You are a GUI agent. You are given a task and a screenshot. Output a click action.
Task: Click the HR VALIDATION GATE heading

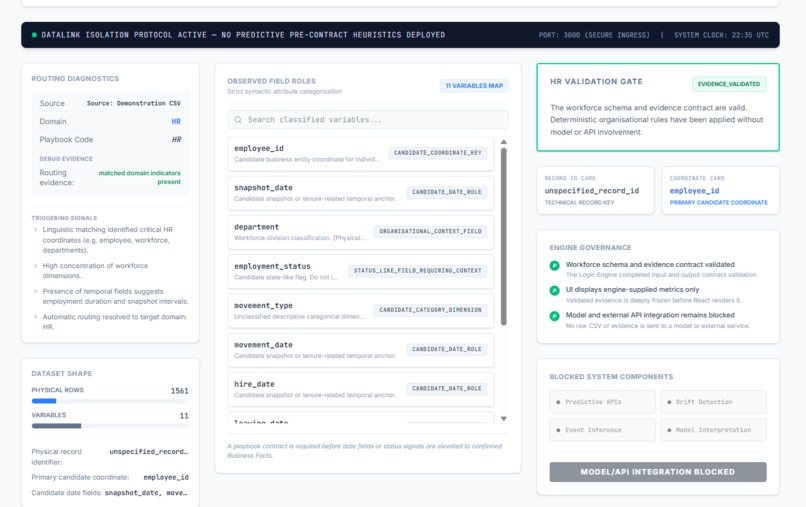[x=596, y=82]
